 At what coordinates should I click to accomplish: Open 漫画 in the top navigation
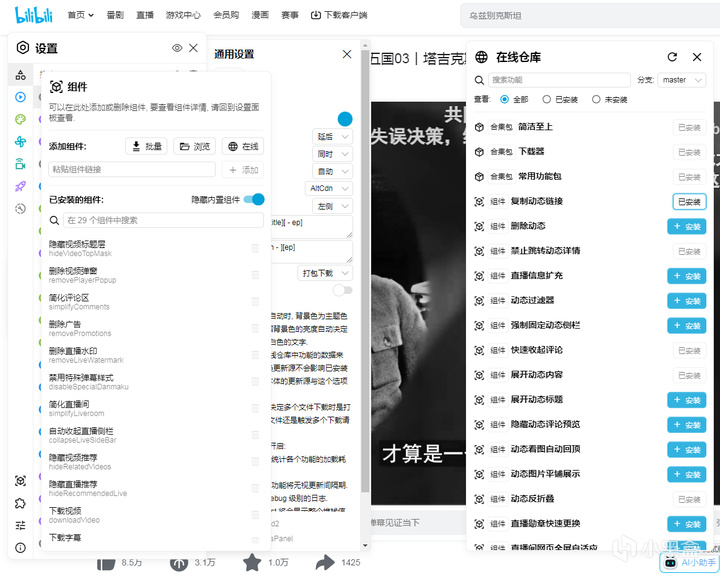(260, 15)
